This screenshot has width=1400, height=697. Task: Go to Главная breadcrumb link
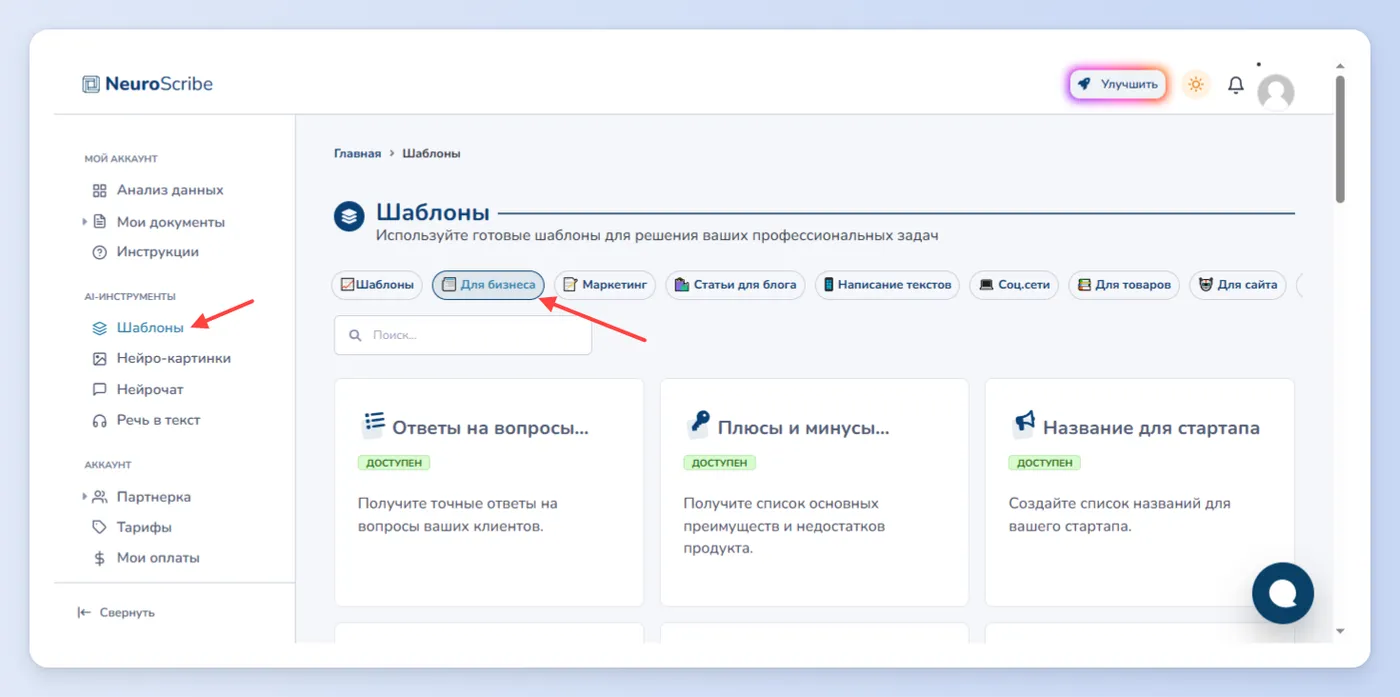click(357, 154)
